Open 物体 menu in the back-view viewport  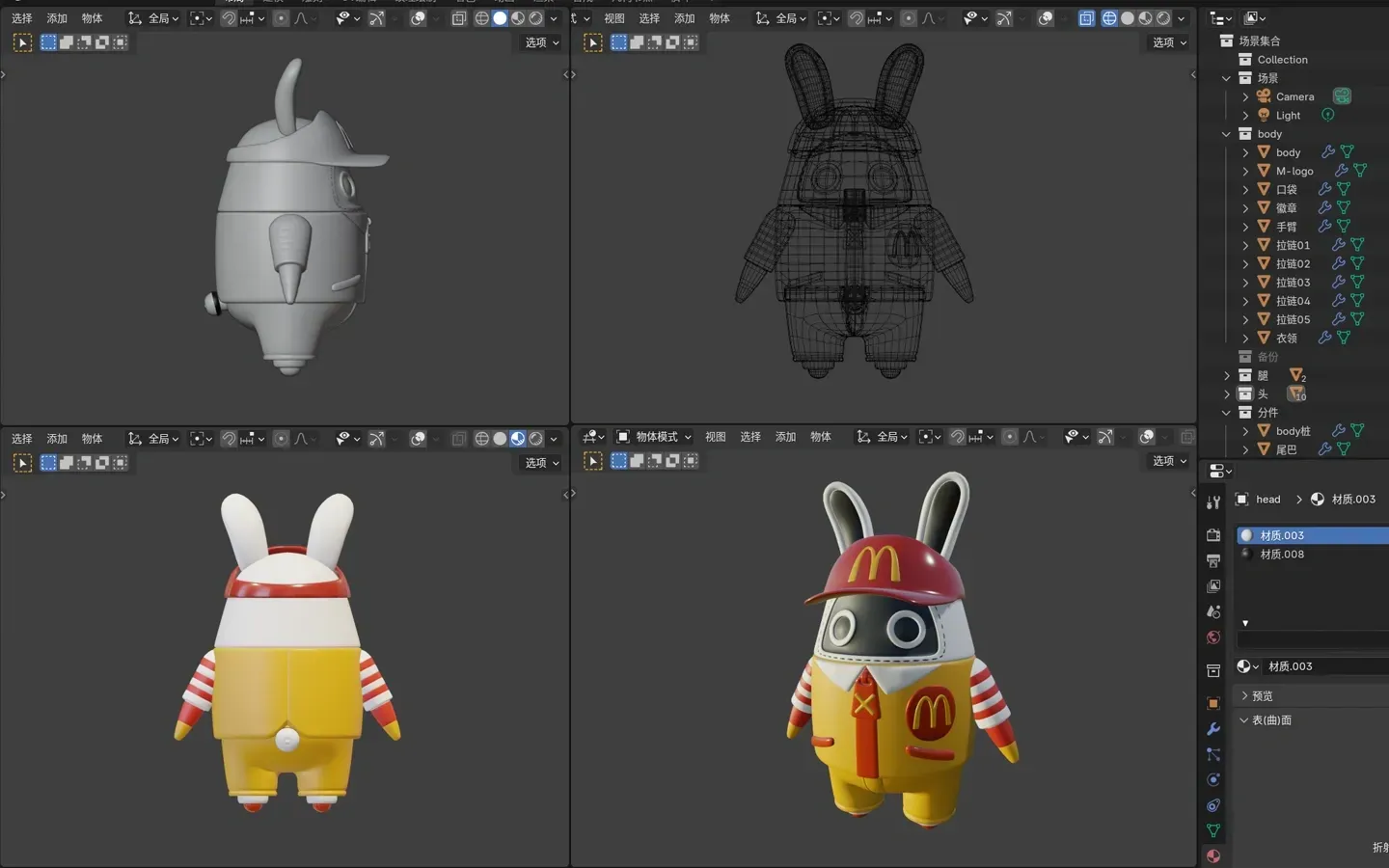click(92, 439)
